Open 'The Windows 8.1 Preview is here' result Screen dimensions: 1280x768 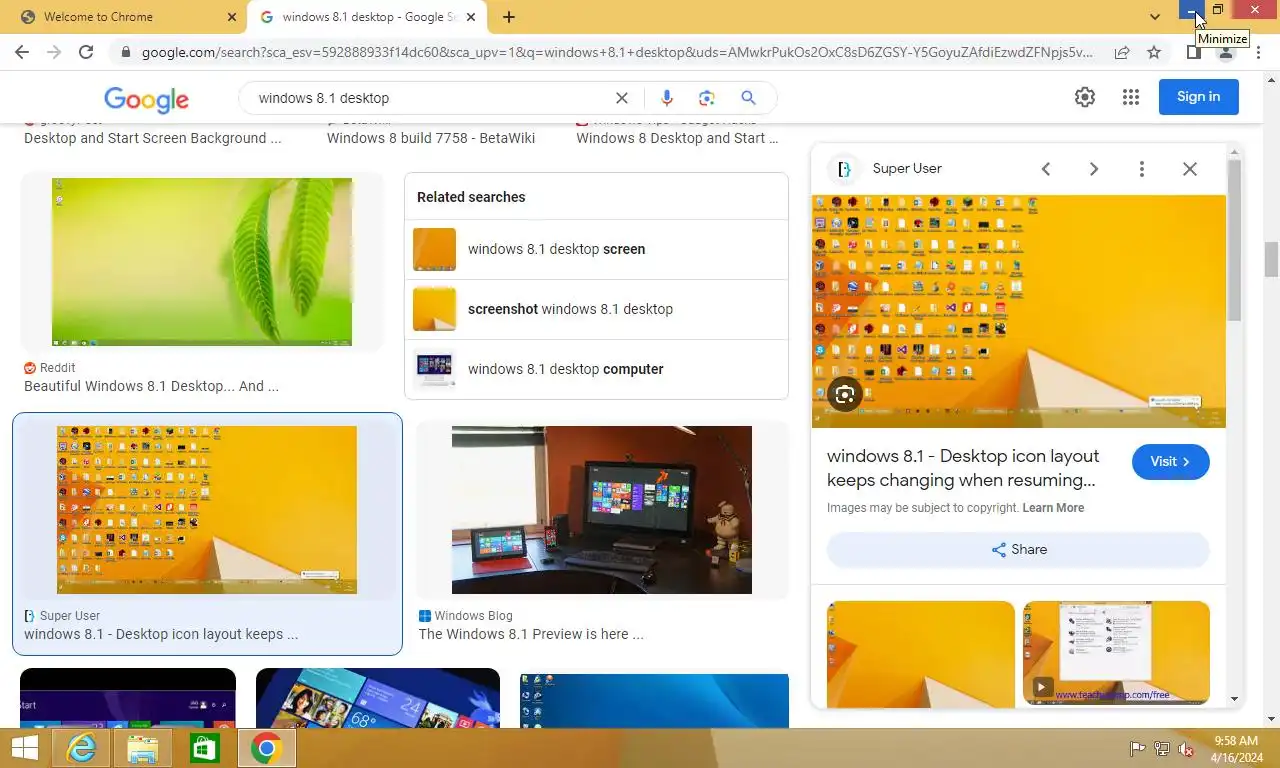point(531,634)
